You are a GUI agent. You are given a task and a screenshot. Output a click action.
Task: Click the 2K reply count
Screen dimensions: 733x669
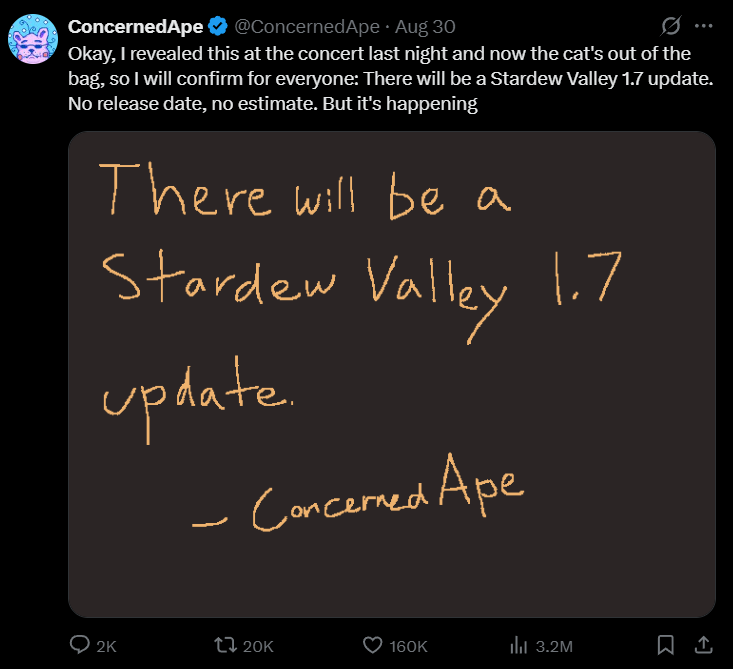coord(106,646)
